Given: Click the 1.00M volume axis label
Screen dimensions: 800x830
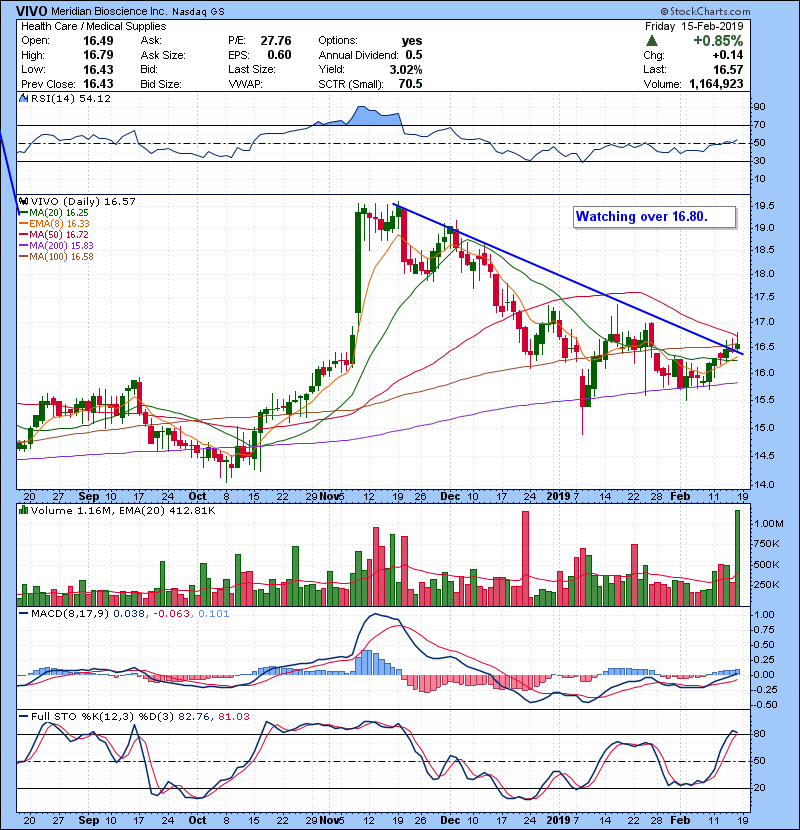Looking at the screenshot, I should (x=768, y=524).
